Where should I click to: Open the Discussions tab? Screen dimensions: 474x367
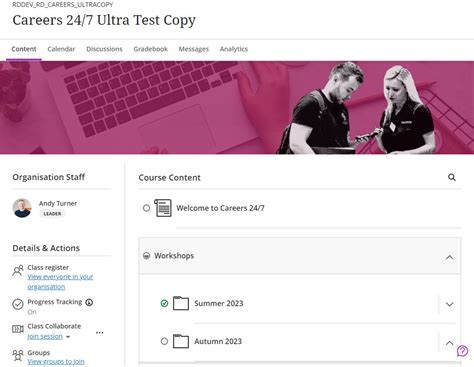tap(104, 49)
